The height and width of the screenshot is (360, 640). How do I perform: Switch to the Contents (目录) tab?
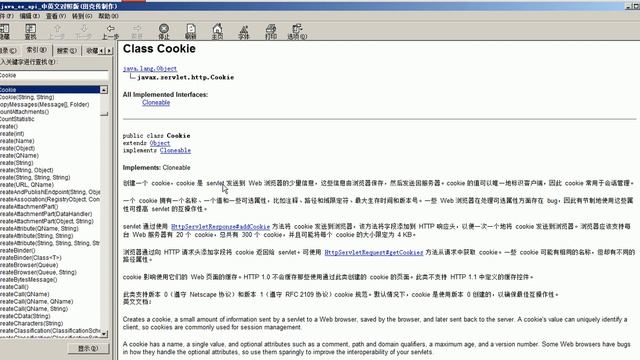click(8, 51)
